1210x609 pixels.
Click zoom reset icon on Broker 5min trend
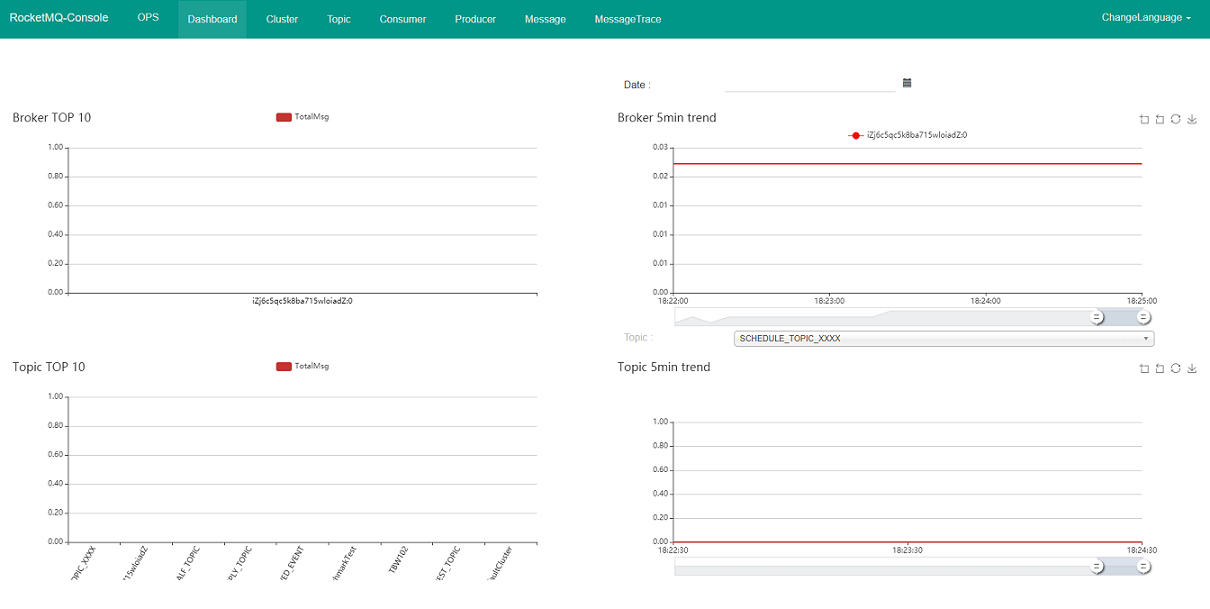[x=1160, y=119]
